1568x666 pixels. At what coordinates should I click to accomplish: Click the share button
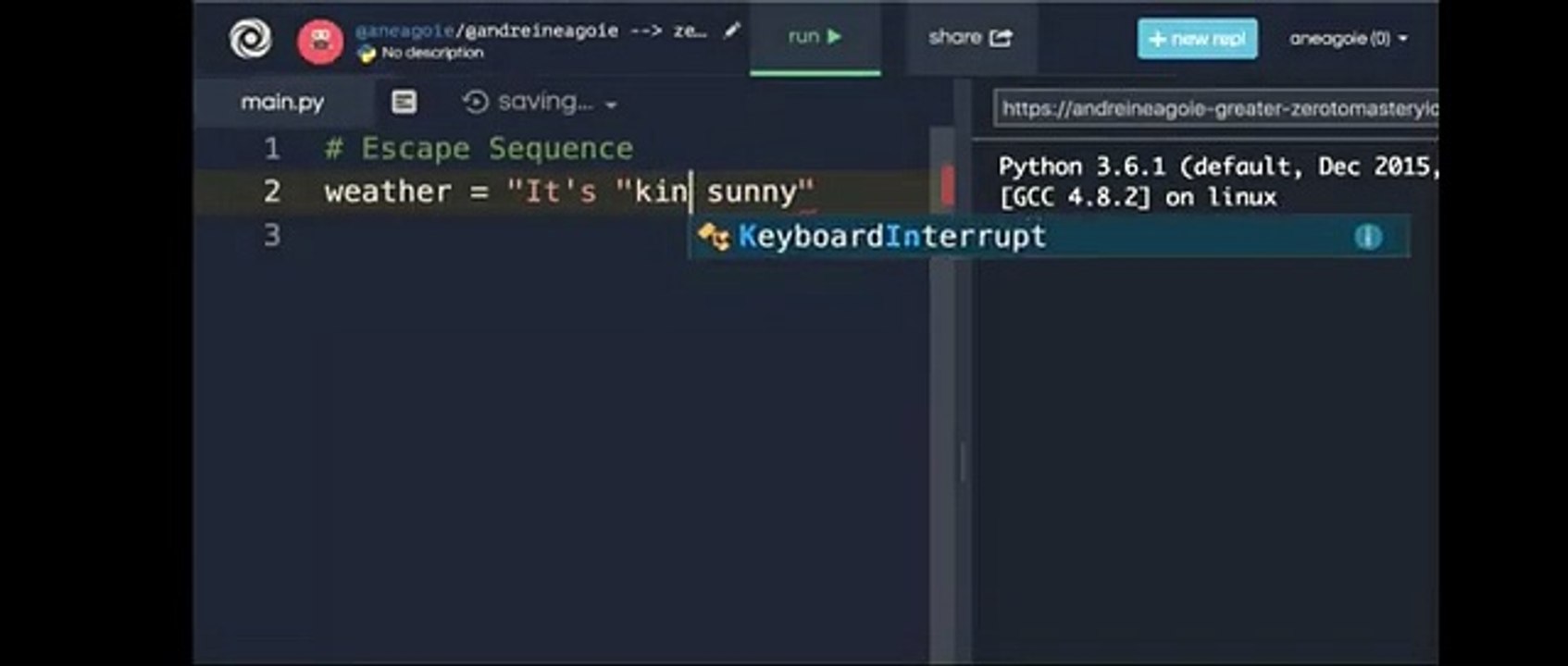click(970, 37)
